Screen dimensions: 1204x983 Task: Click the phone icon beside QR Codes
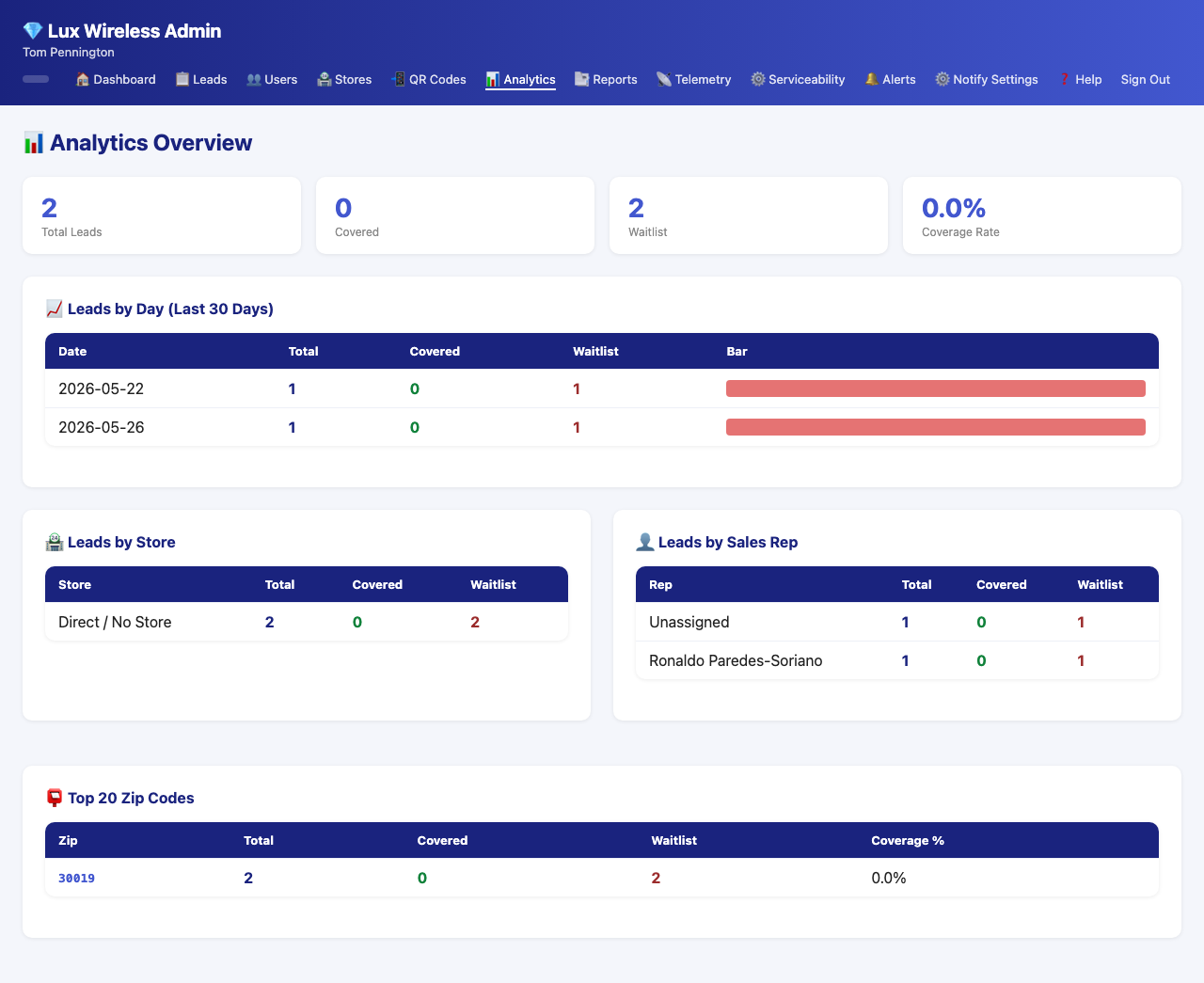click(399, 79)
